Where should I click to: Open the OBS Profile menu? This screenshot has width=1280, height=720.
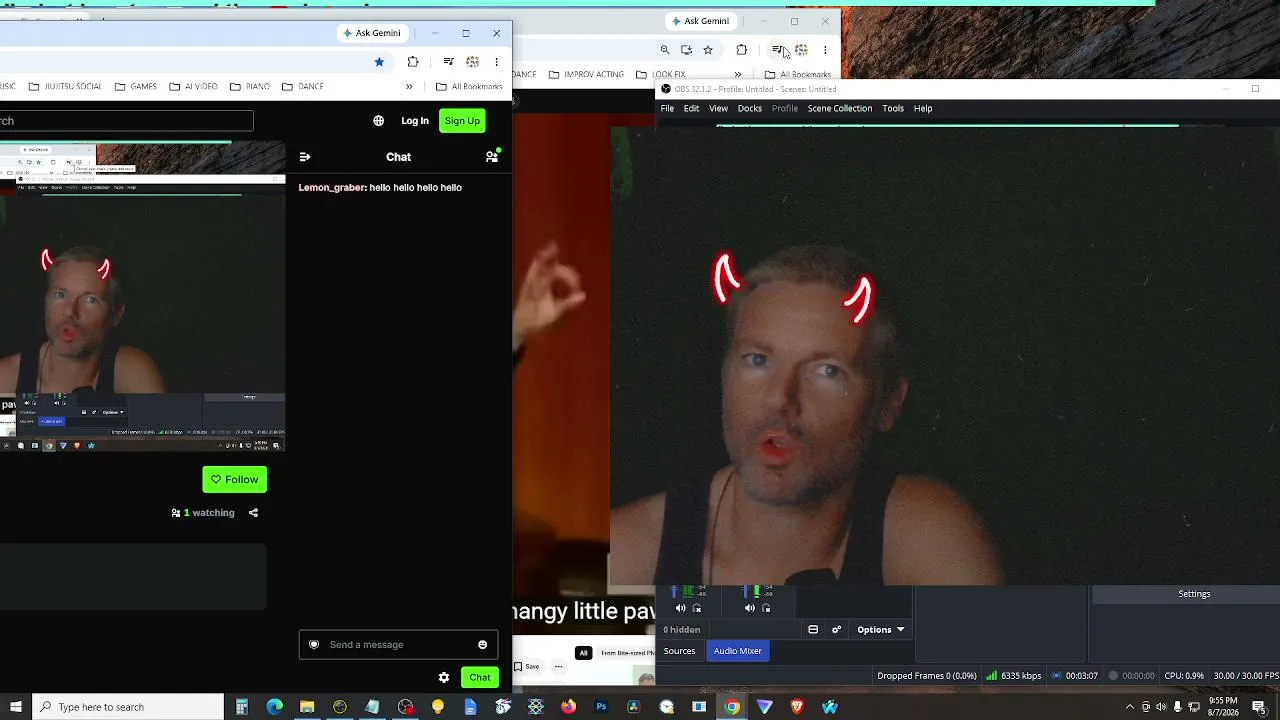point(785,109)
